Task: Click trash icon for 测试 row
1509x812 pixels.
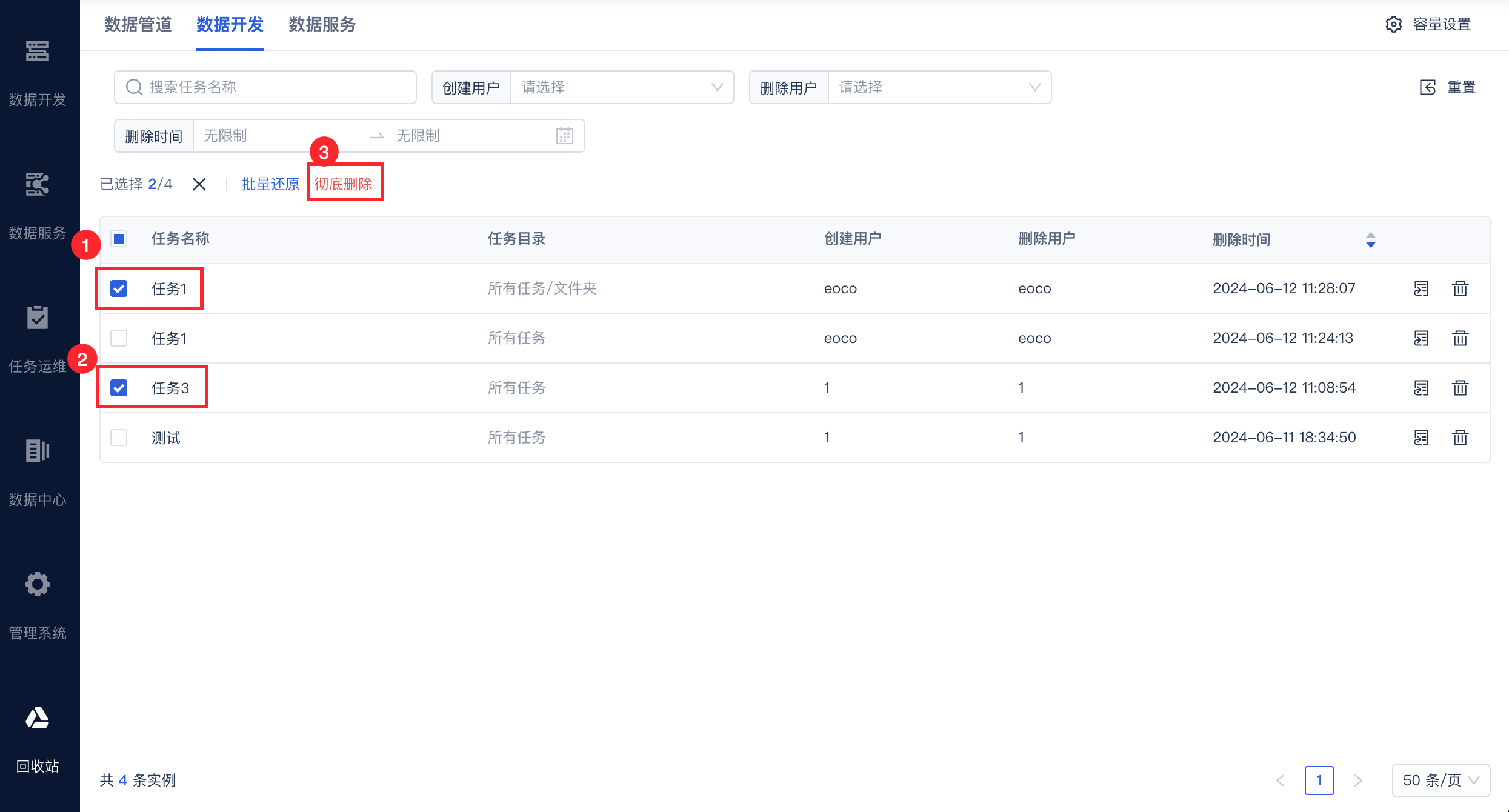Action: pos(1460,437)
